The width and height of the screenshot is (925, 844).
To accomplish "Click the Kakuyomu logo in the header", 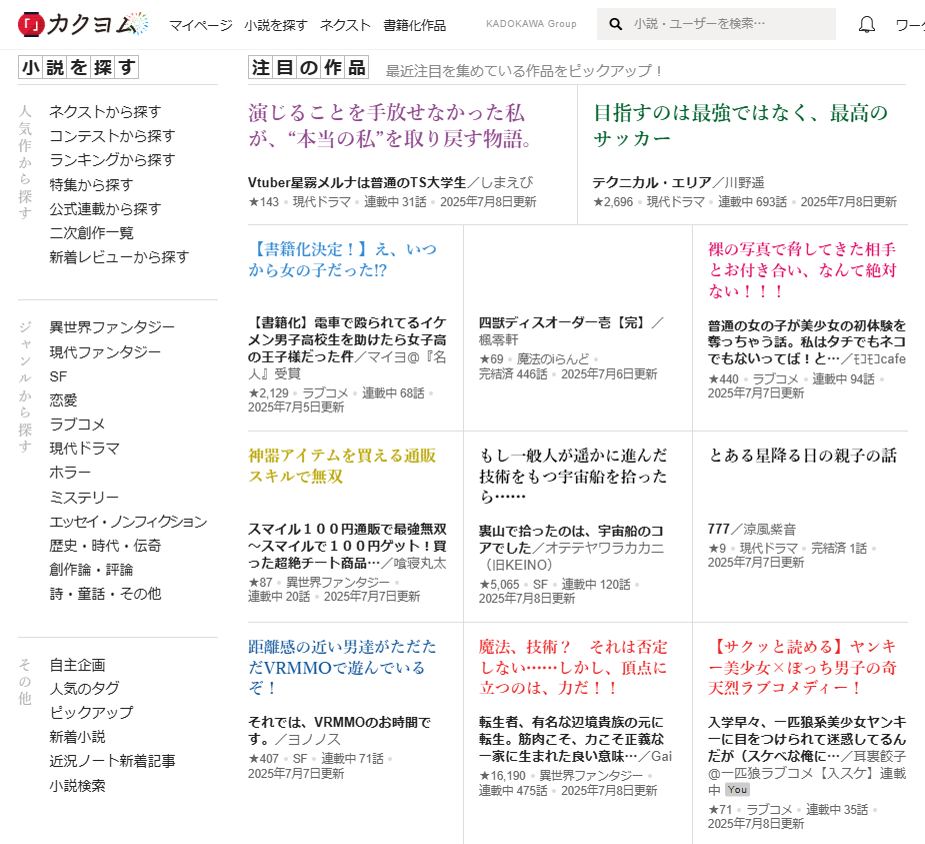I will pos(83,24).
